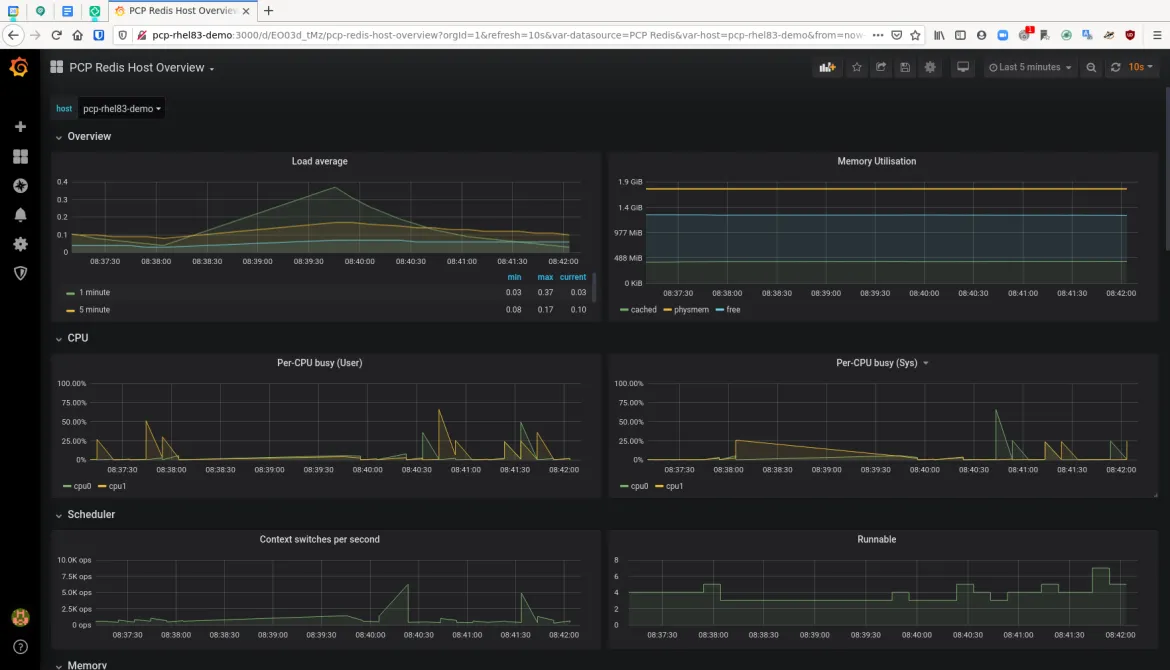The width and height of the screenshot is (1170, 670).
Task: Open the browser hamburger menu
Action: [1157, 35]
